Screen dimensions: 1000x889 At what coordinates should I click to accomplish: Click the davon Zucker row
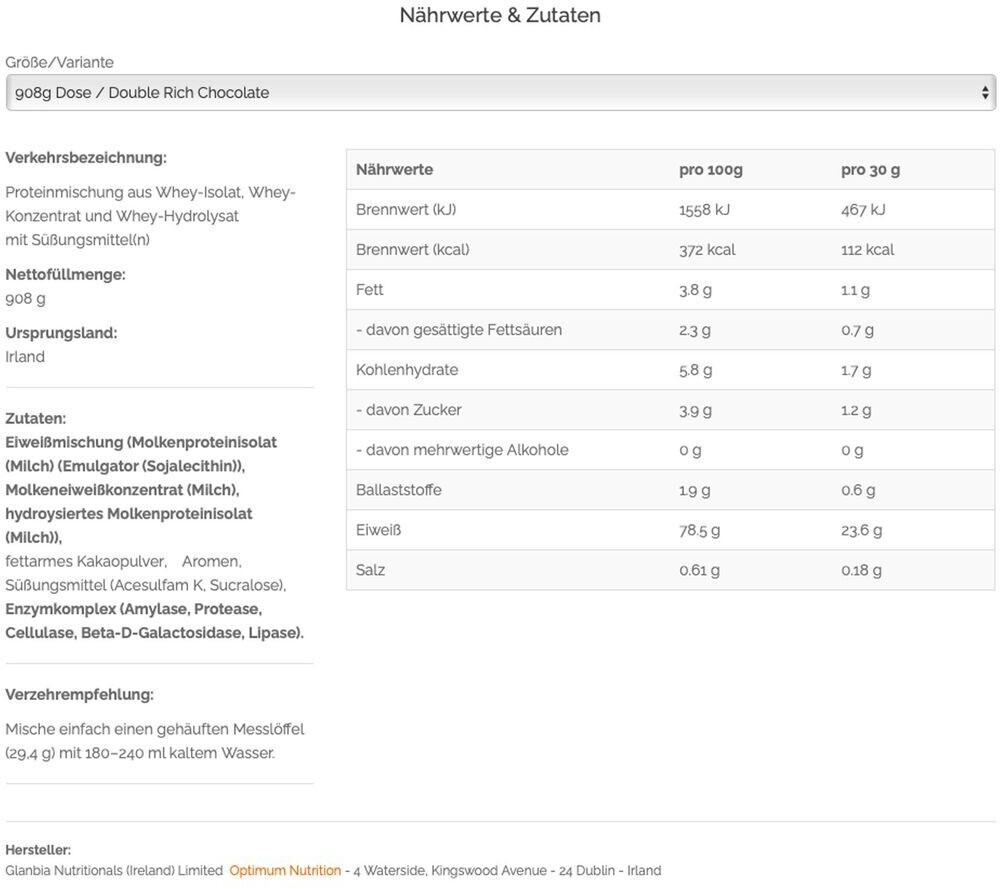pyautogui.click(x=670, y=410)
